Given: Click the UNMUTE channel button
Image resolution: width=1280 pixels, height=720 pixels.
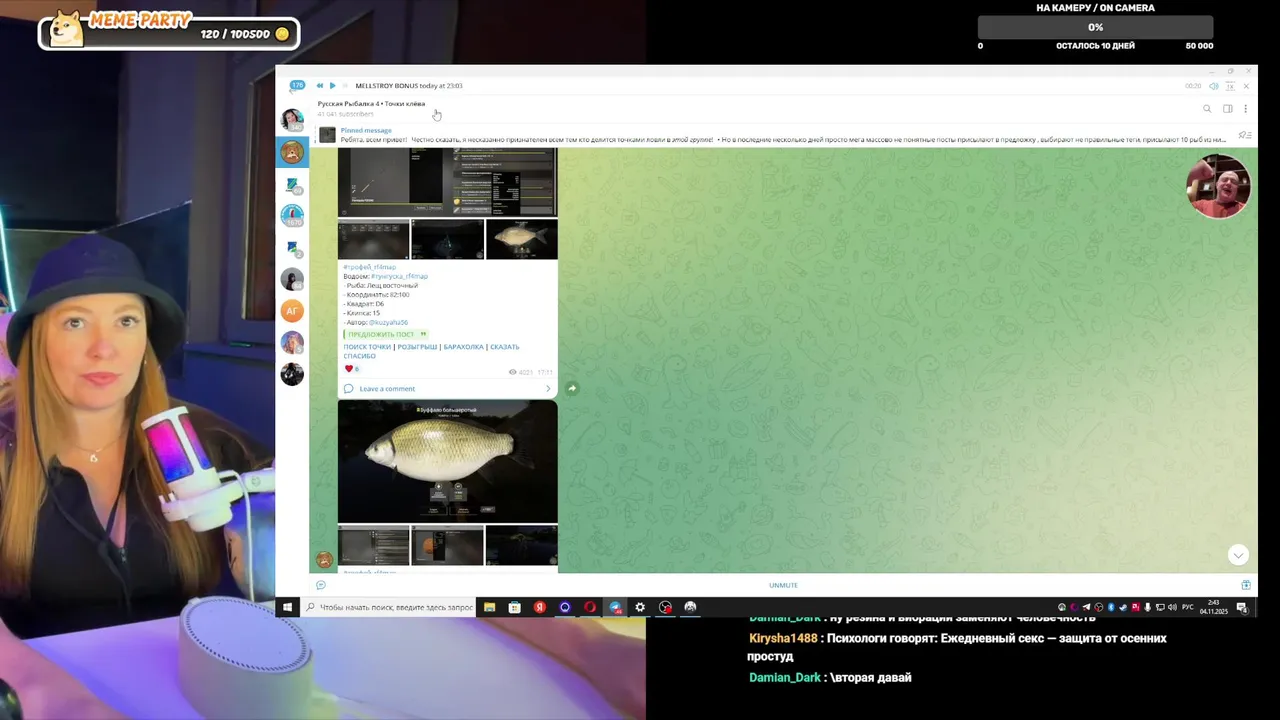Looking at the screenshot, I should (x=783, y=585).
